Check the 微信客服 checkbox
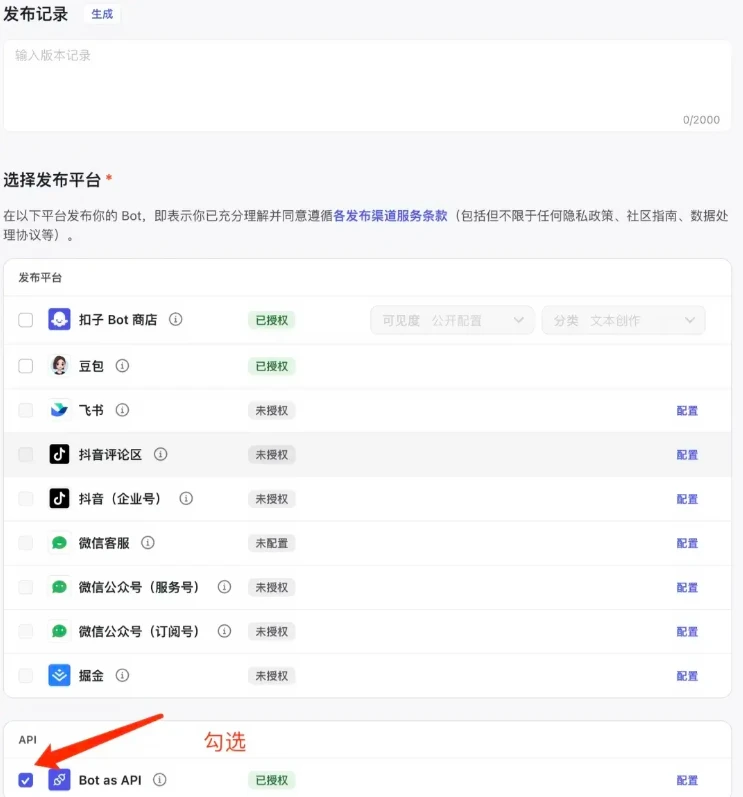The width and height of the screenshot is (743, 797). coord(25,543)
